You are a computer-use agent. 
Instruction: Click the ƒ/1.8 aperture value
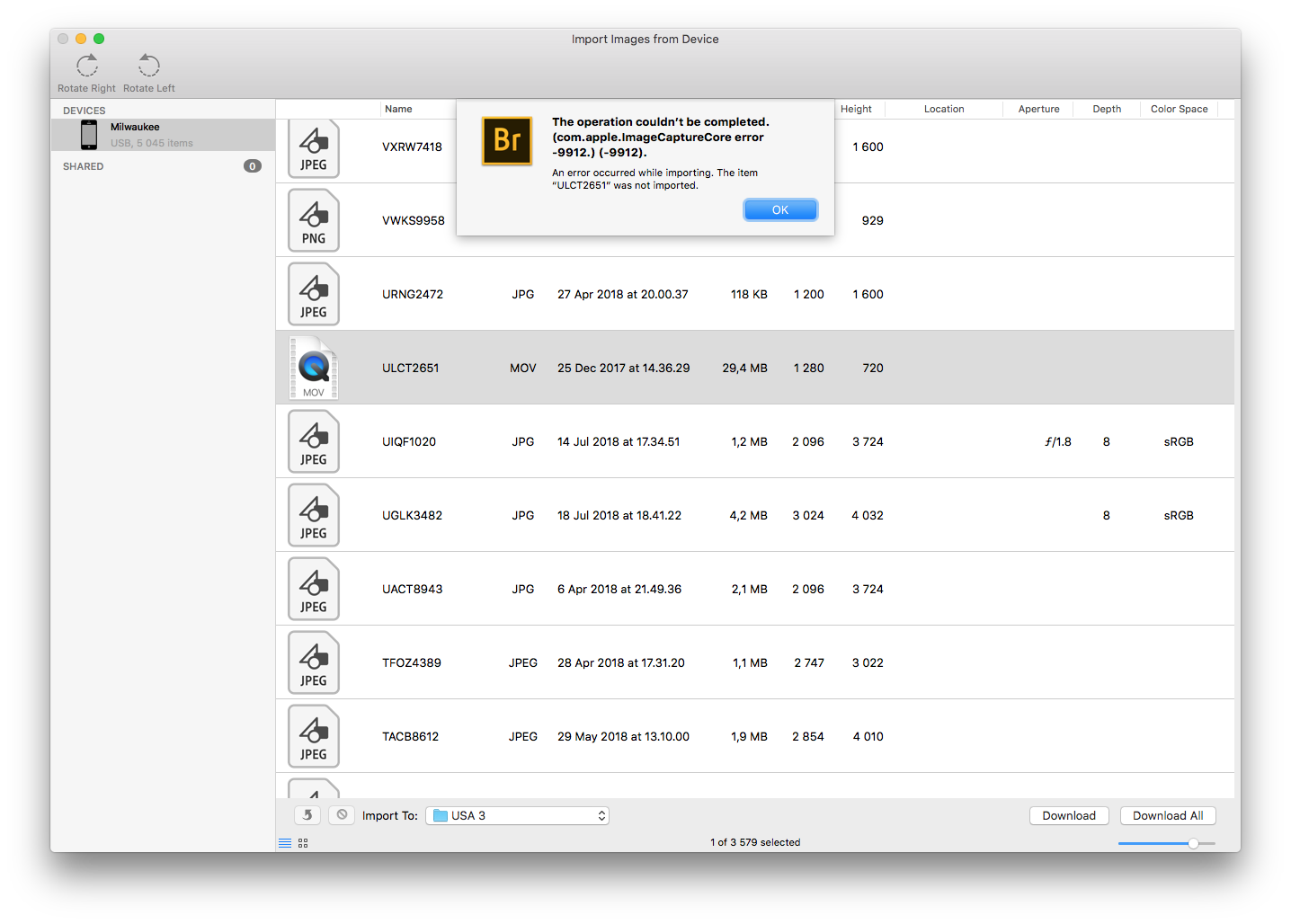click(1058, 441)
